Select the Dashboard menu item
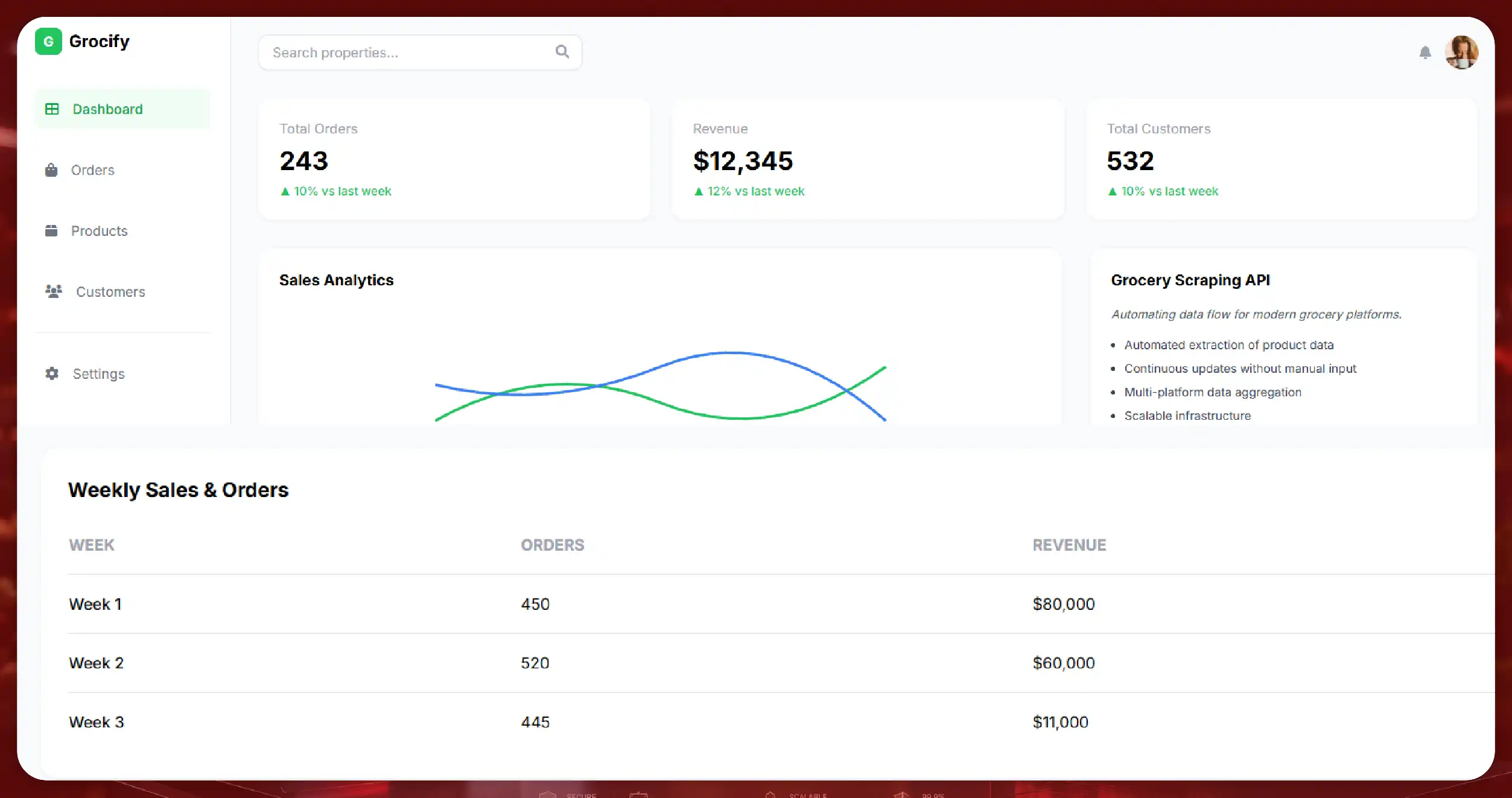Screen dimensions: 1512x798 tap(122, 109)
